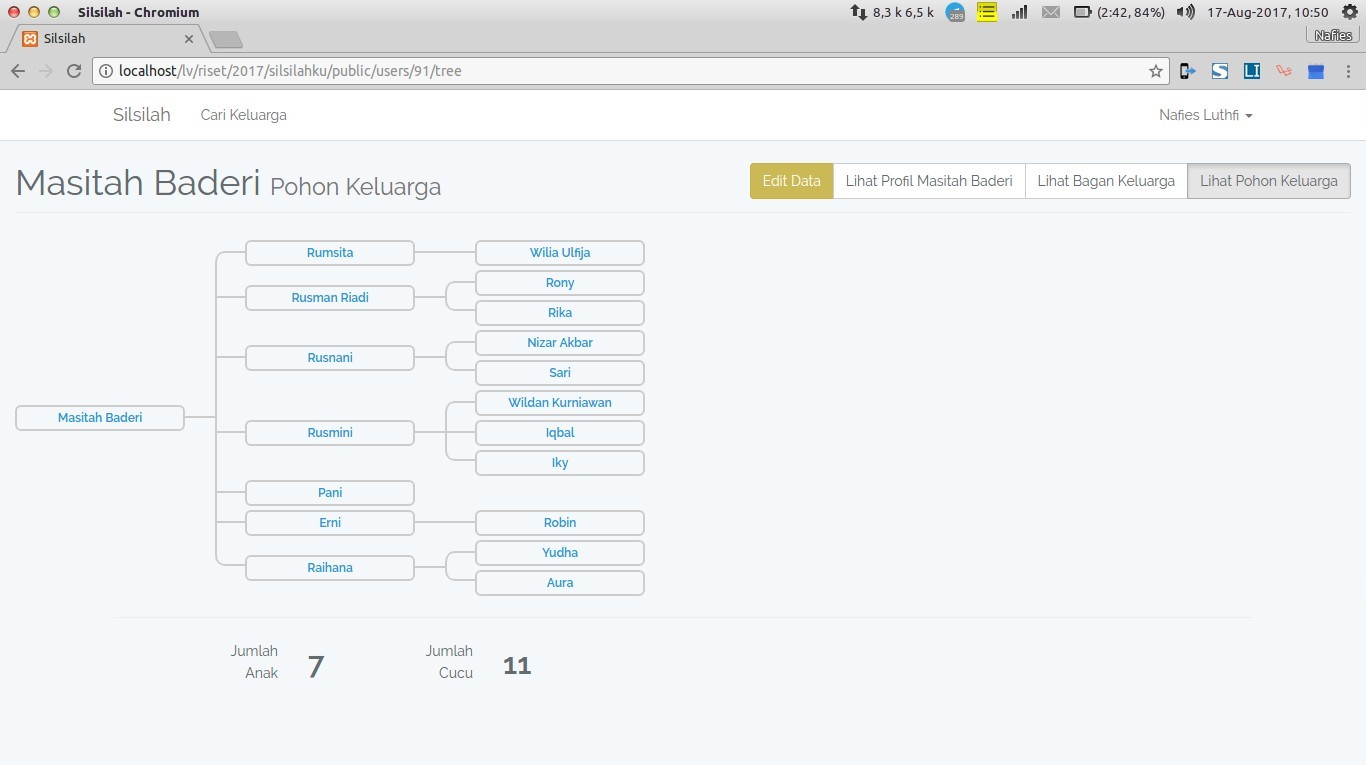The image size is (1366, 765).
Task: Reload the page with the refresh icon
Action: click(x=73, y=71)
